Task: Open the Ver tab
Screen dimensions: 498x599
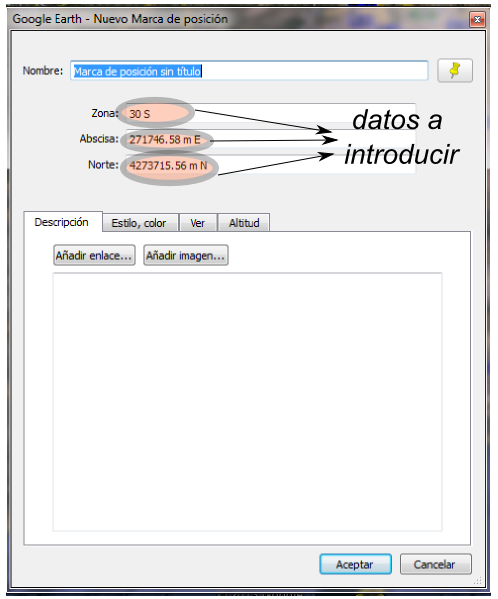Action: click(x=198, y=223)
